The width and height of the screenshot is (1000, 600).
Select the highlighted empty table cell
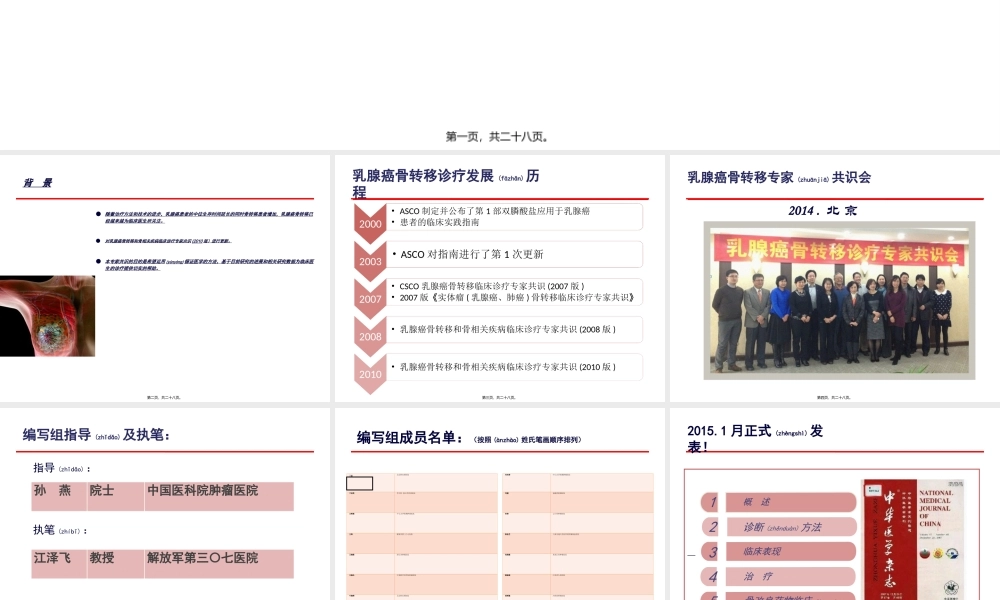tap(360, 484)
